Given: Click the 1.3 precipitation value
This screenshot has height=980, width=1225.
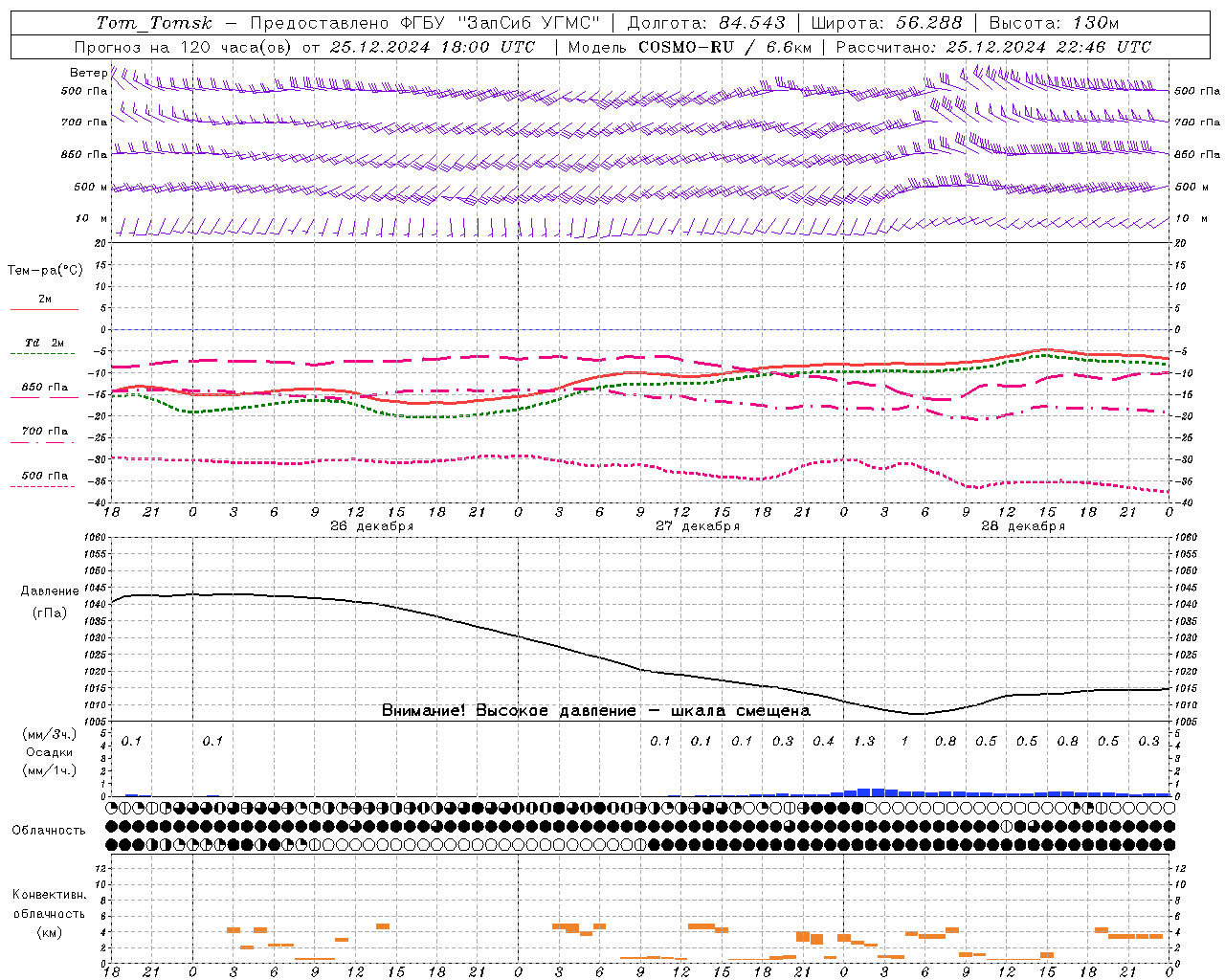Looking at the screenshot, I should coord(863,741).
